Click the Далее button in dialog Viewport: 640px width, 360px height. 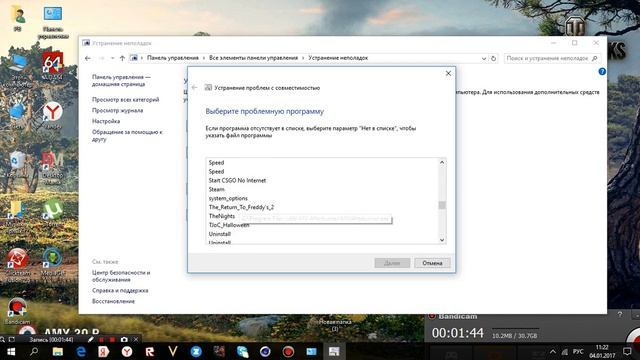(x=392, y=263)
